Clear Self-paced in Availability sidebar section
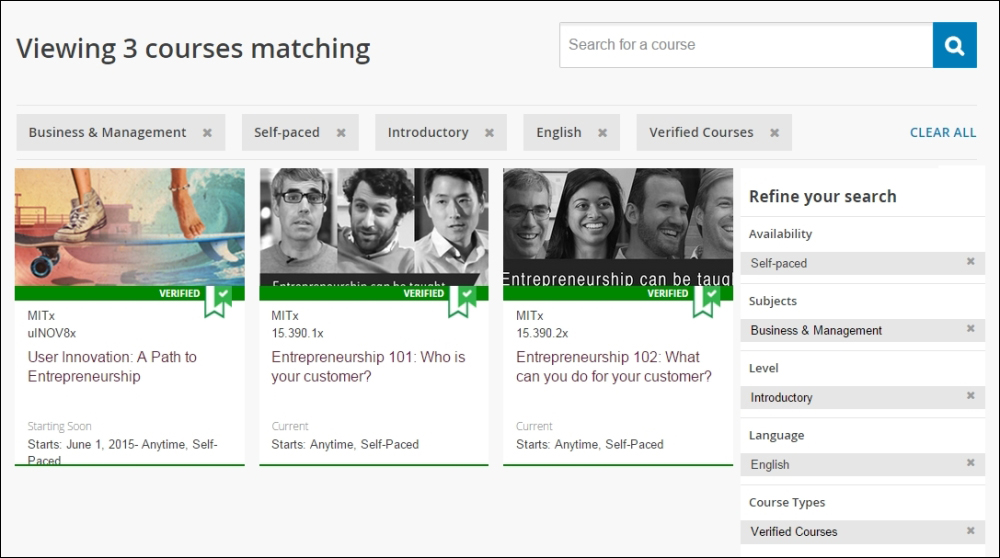1000x558 pixels. pos(971,261)
